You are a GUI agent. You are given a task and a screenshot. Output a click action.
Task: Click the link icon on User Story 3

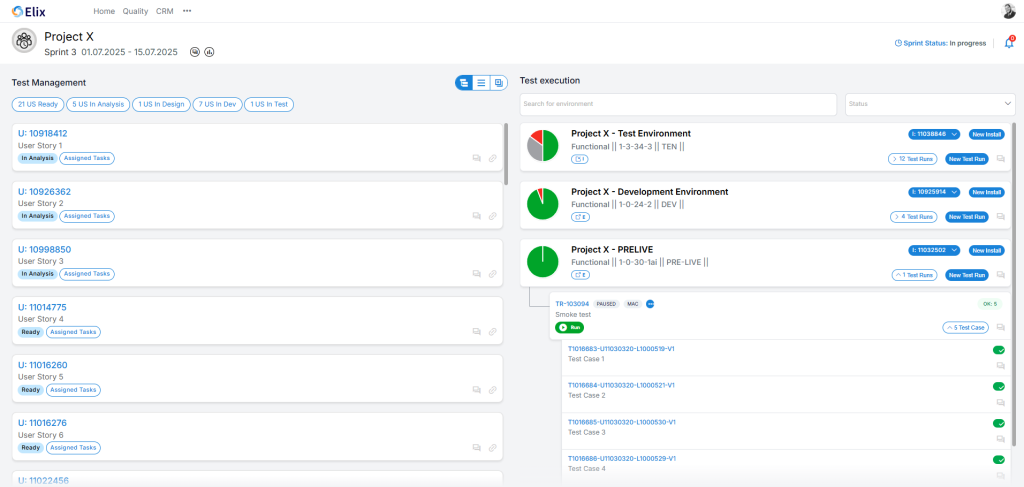point(493,274)
